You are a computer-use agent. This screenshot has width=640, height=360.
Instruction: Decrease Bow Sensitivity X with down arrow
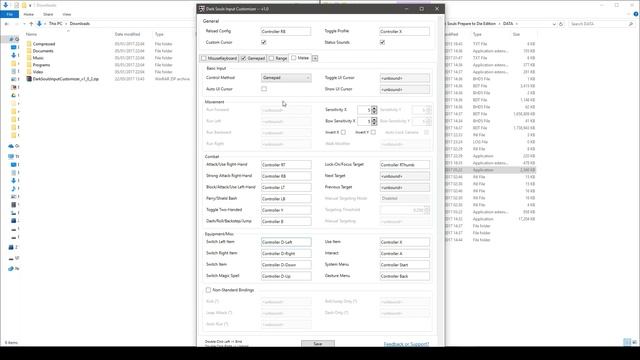tap(374, 123)
